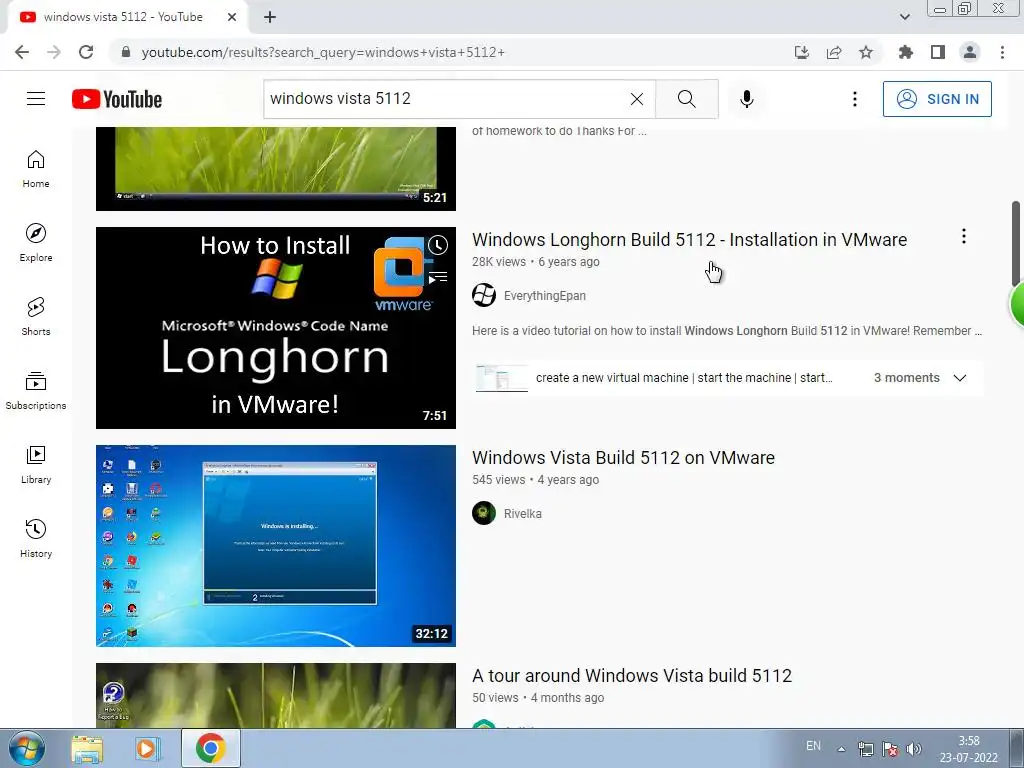Viewport: 1024px width, 768px height.
Task: Click the video moments chapter text
Action: point(684,378)
